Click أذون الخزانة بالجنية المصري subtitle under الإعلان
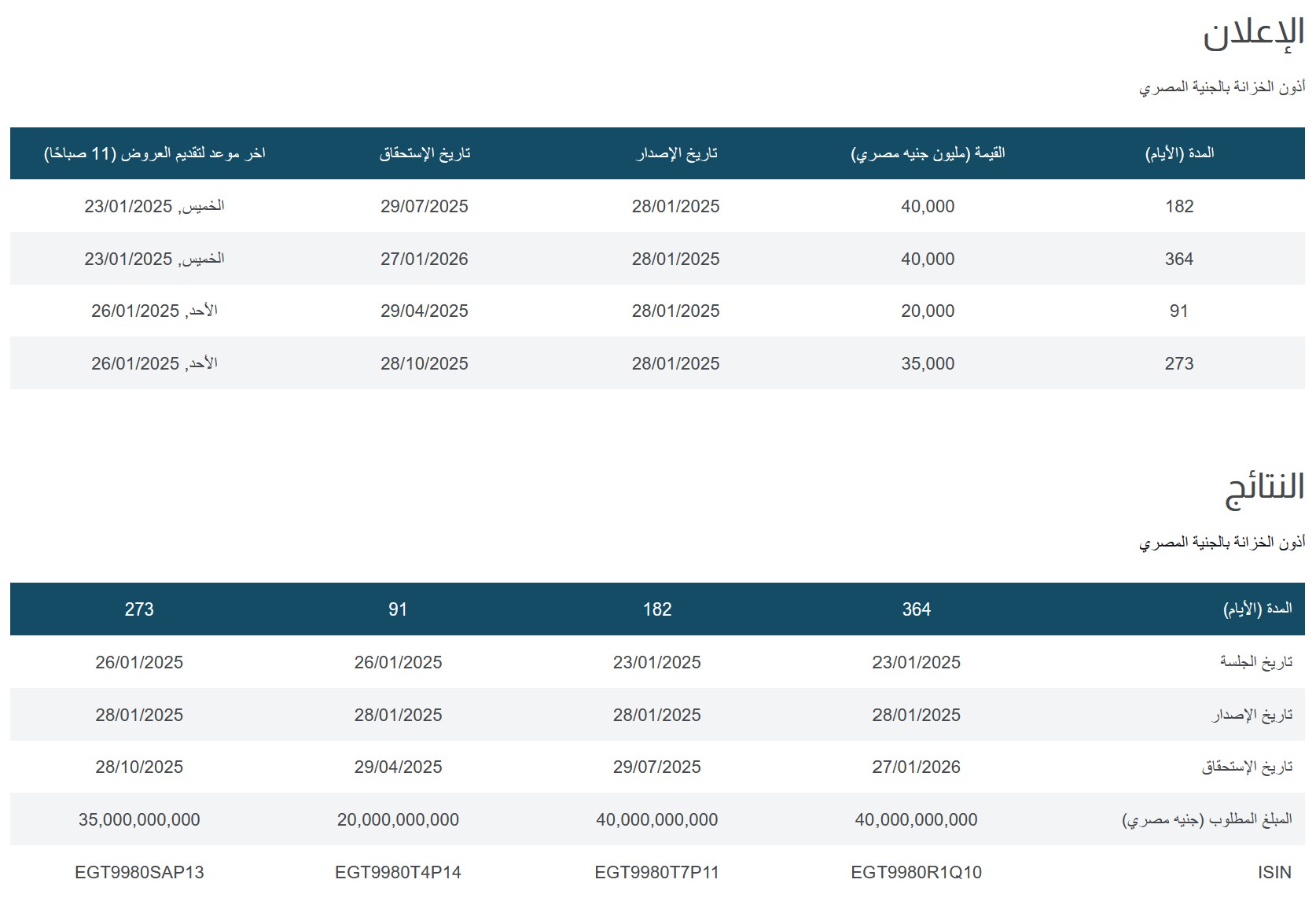 coord(1222,87)
